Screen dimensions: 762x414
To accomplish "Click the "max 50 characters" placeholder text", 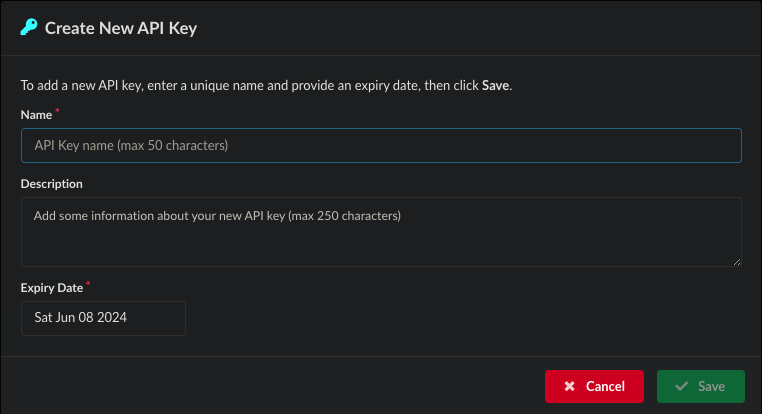I will point(173,146).
